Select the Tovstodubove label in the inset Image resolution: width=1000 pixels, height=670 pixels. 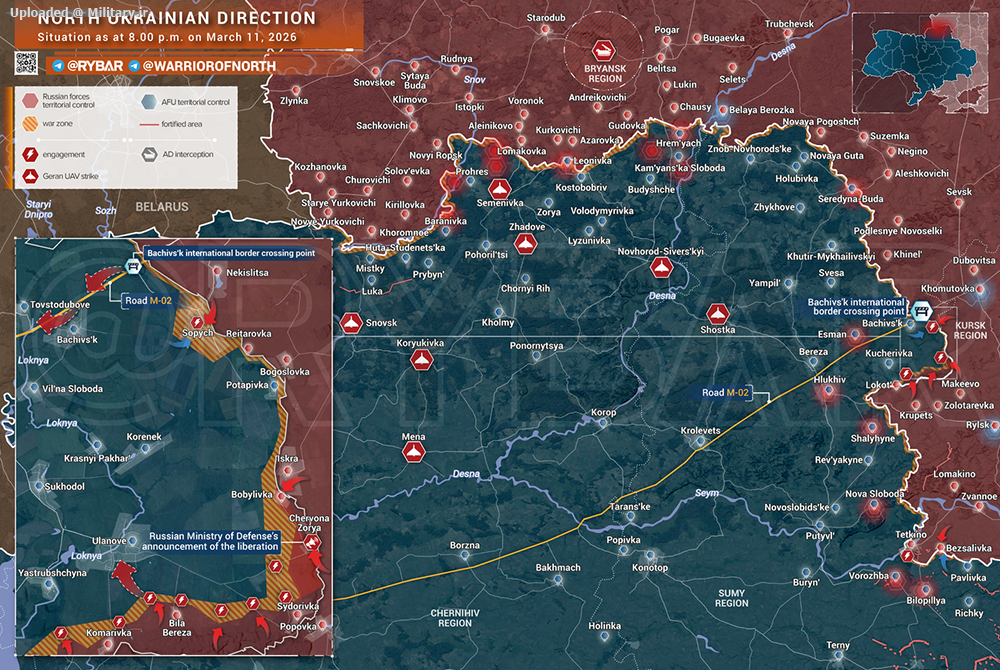click(x=60, y=305)
